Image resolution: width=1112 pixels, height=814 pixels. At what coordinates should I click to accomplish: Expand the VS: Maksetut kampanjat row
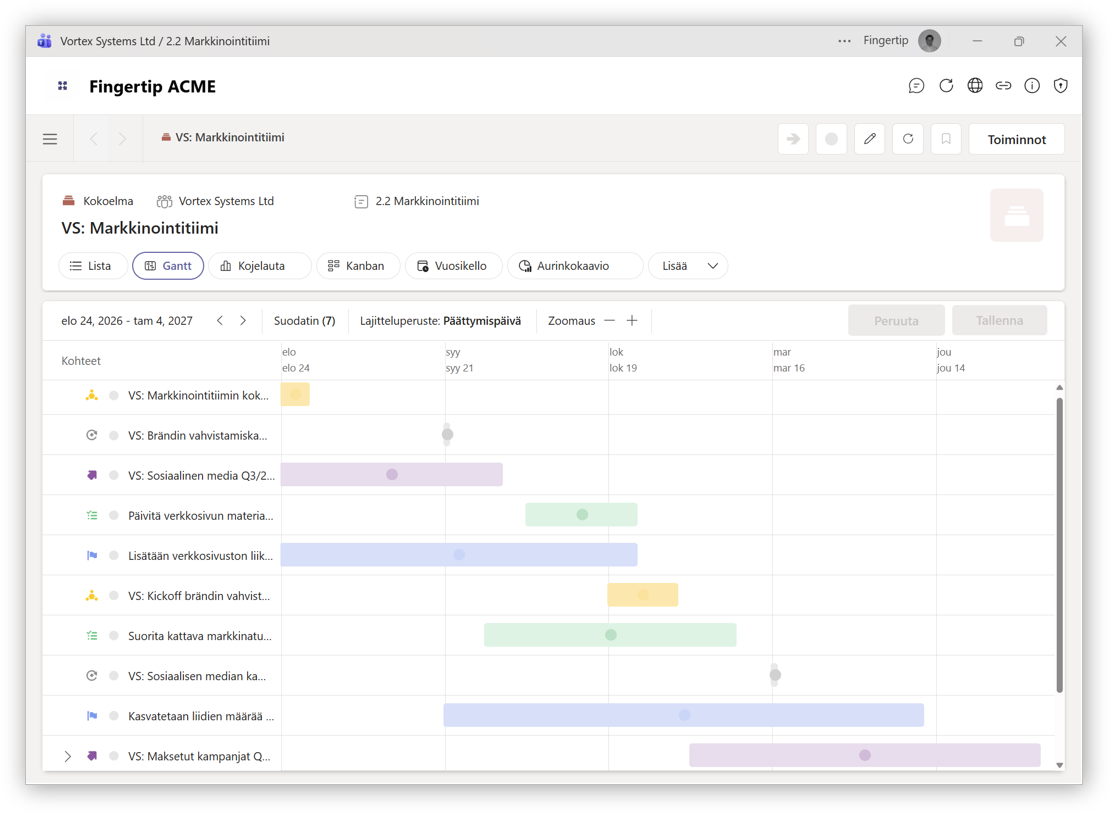[x=68, y=756]
